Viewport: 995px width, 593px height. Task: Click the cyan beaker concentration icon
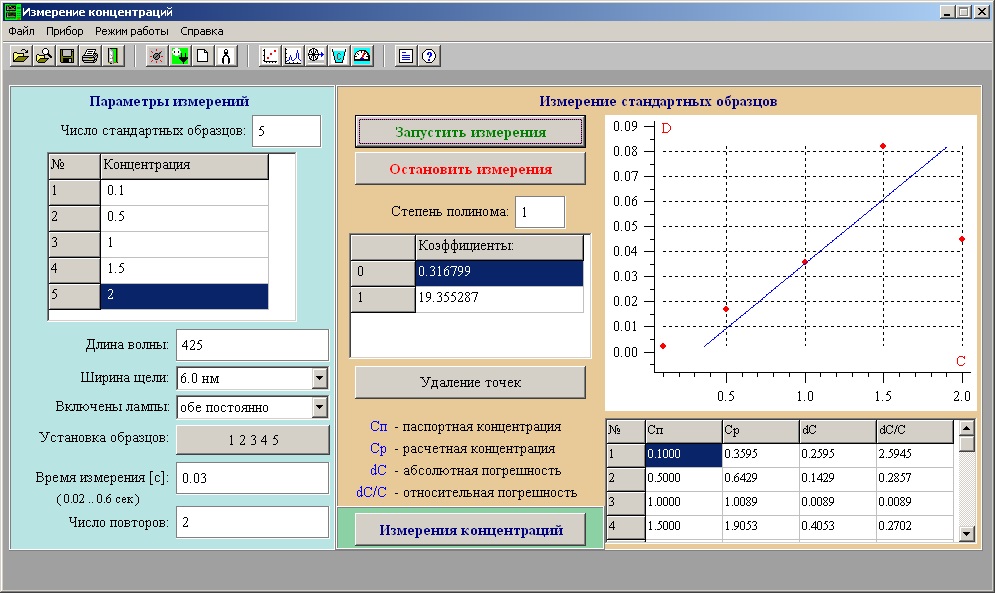(339, 56)
